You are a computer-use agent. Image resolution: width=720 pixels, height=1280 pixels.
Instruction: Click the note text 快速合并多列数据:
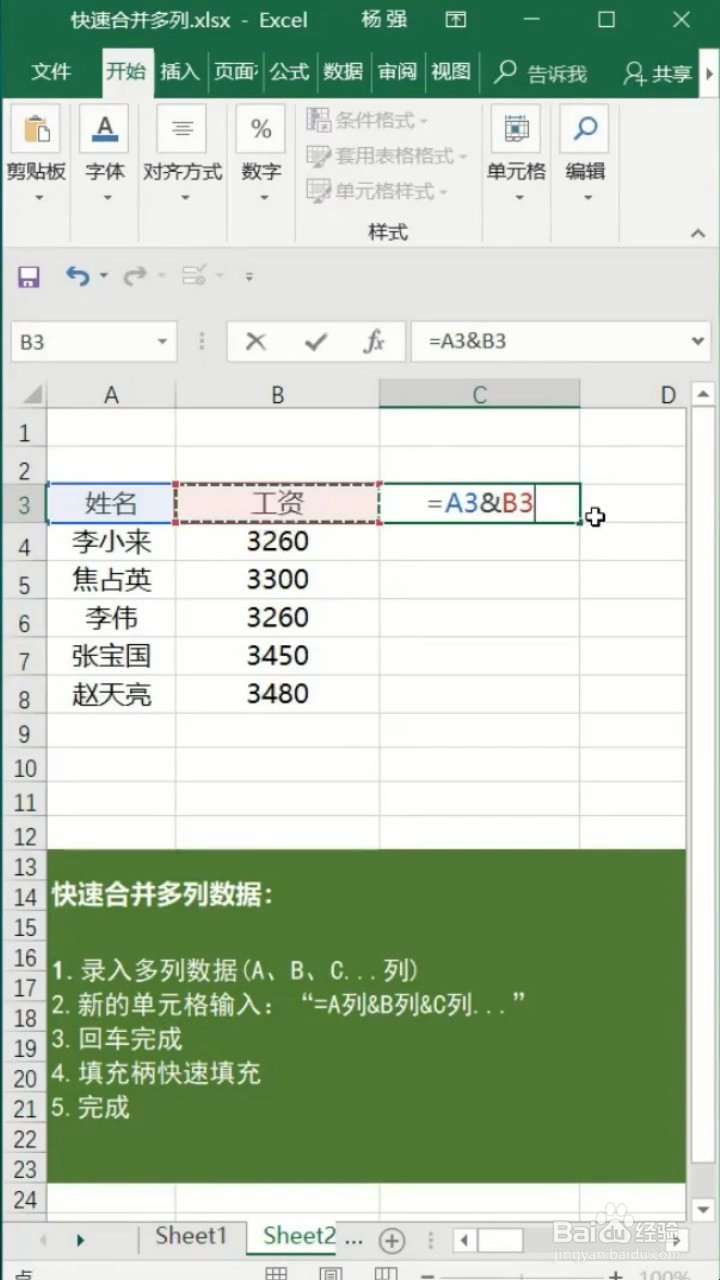coord(162,894)
